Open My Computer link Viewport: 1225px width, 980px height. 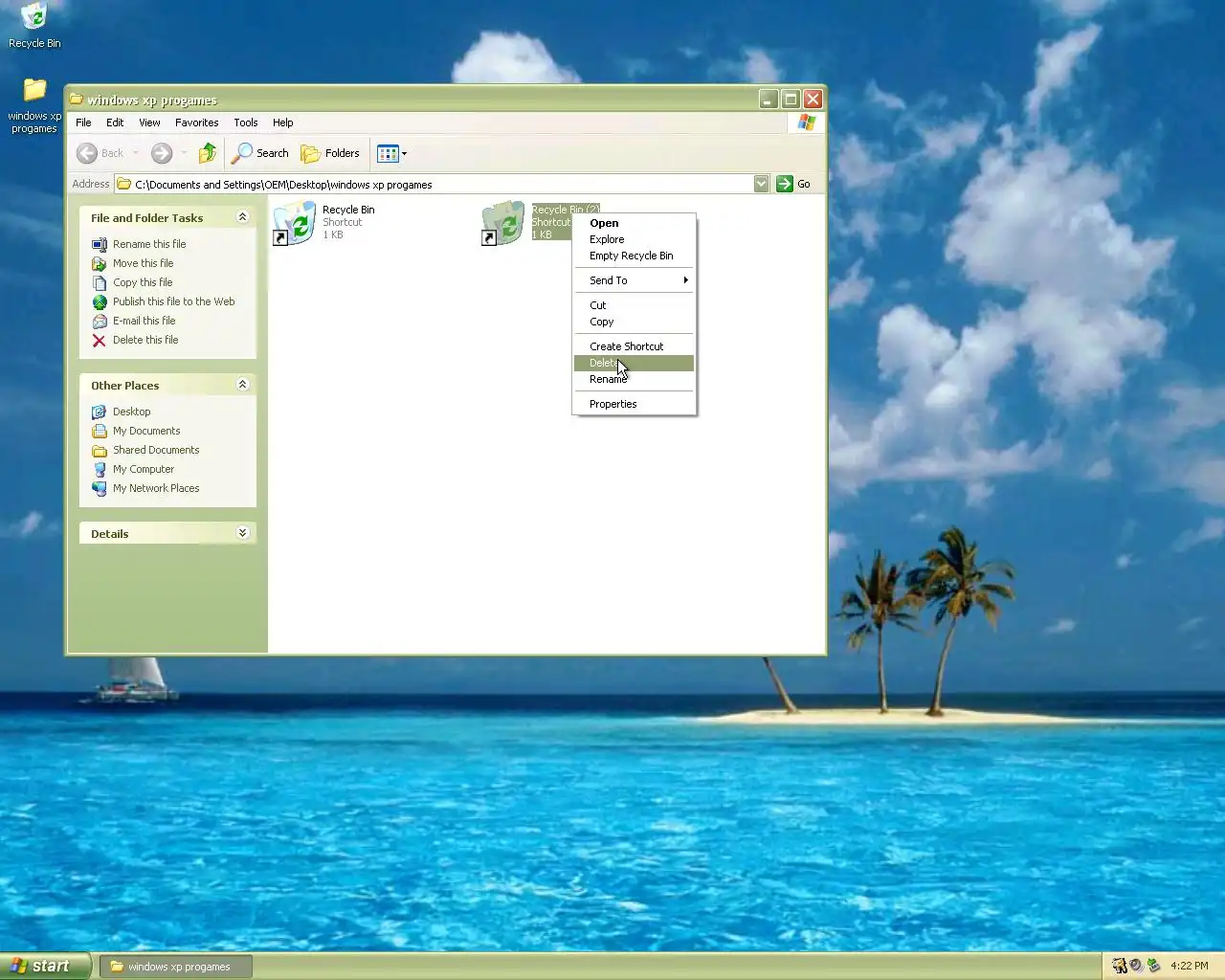pos(144,469)
